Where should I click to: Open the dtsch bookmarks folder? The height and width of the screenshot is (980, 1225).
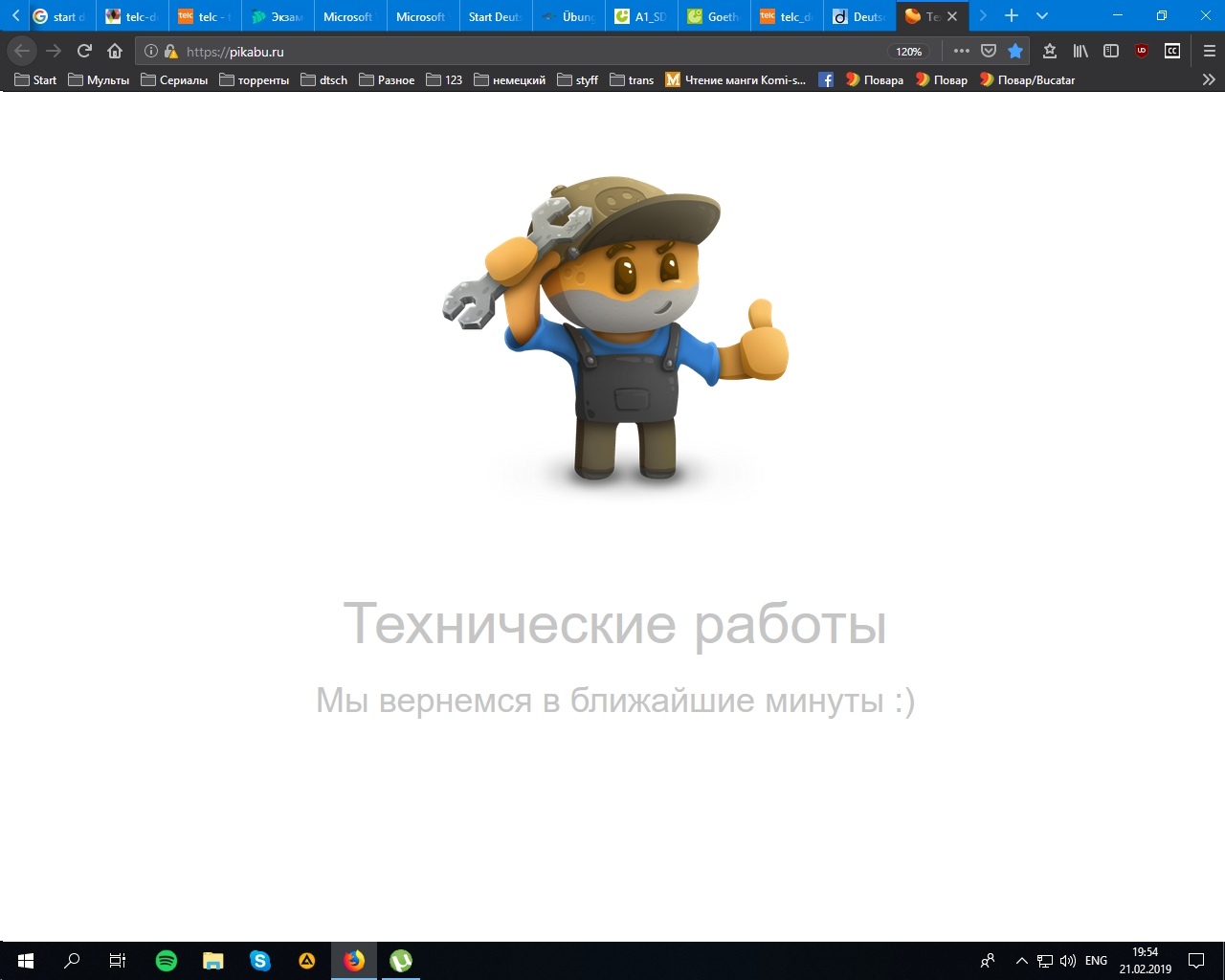pos(323,79)
